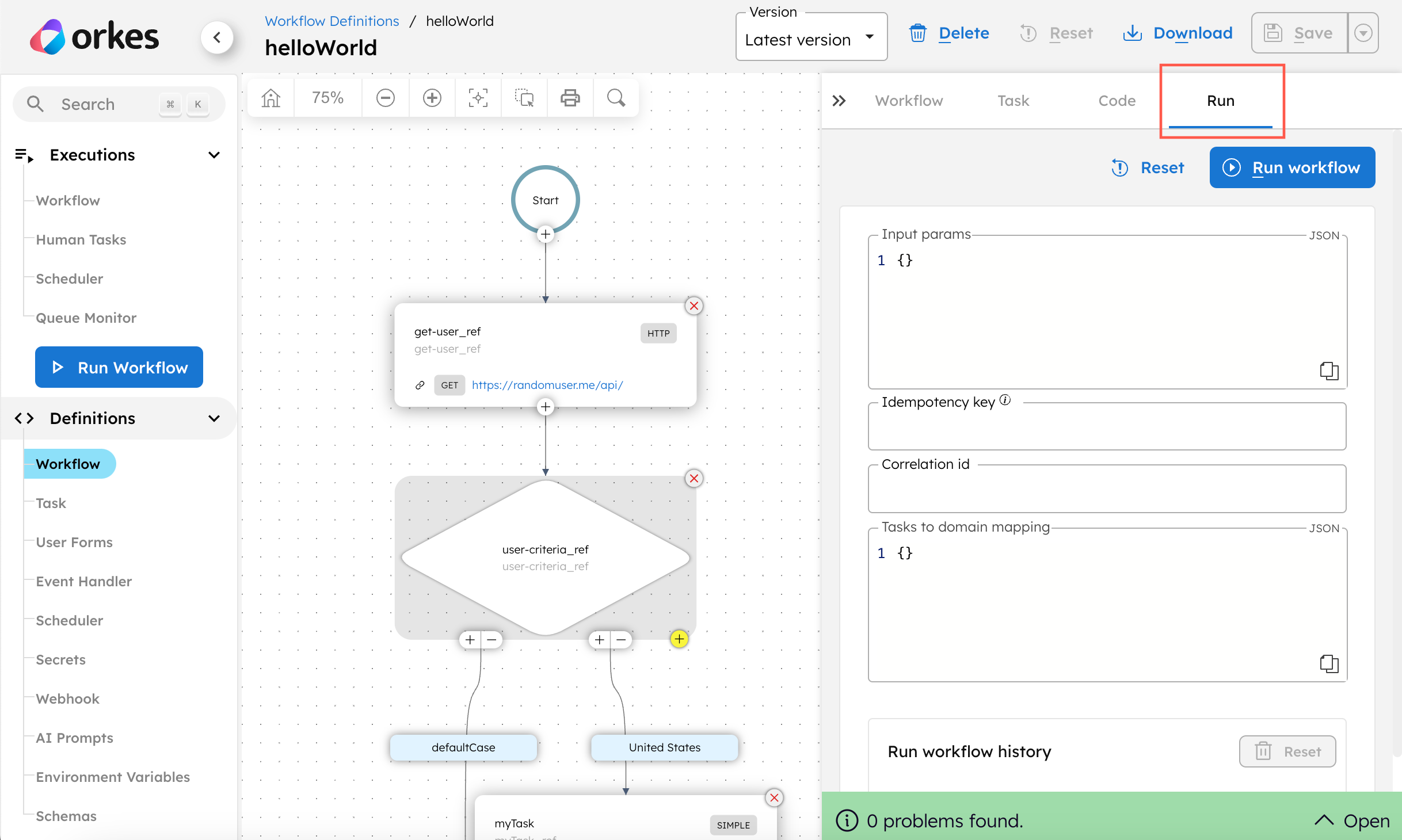Add a task below the Start node
The image size is (1402, 840).
coord(545,234)
